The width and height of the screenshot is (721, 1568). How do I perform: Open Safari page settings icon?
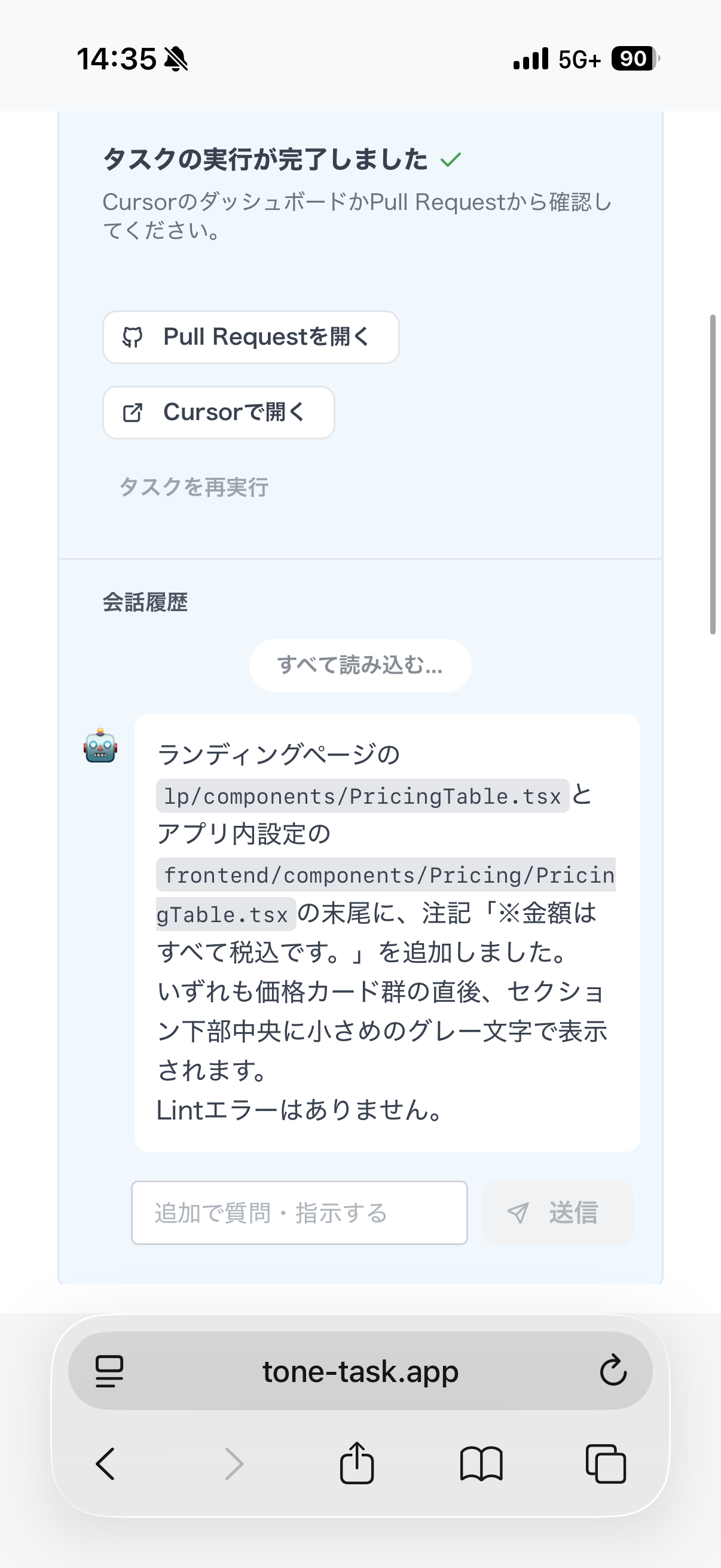coord(109,1371)
